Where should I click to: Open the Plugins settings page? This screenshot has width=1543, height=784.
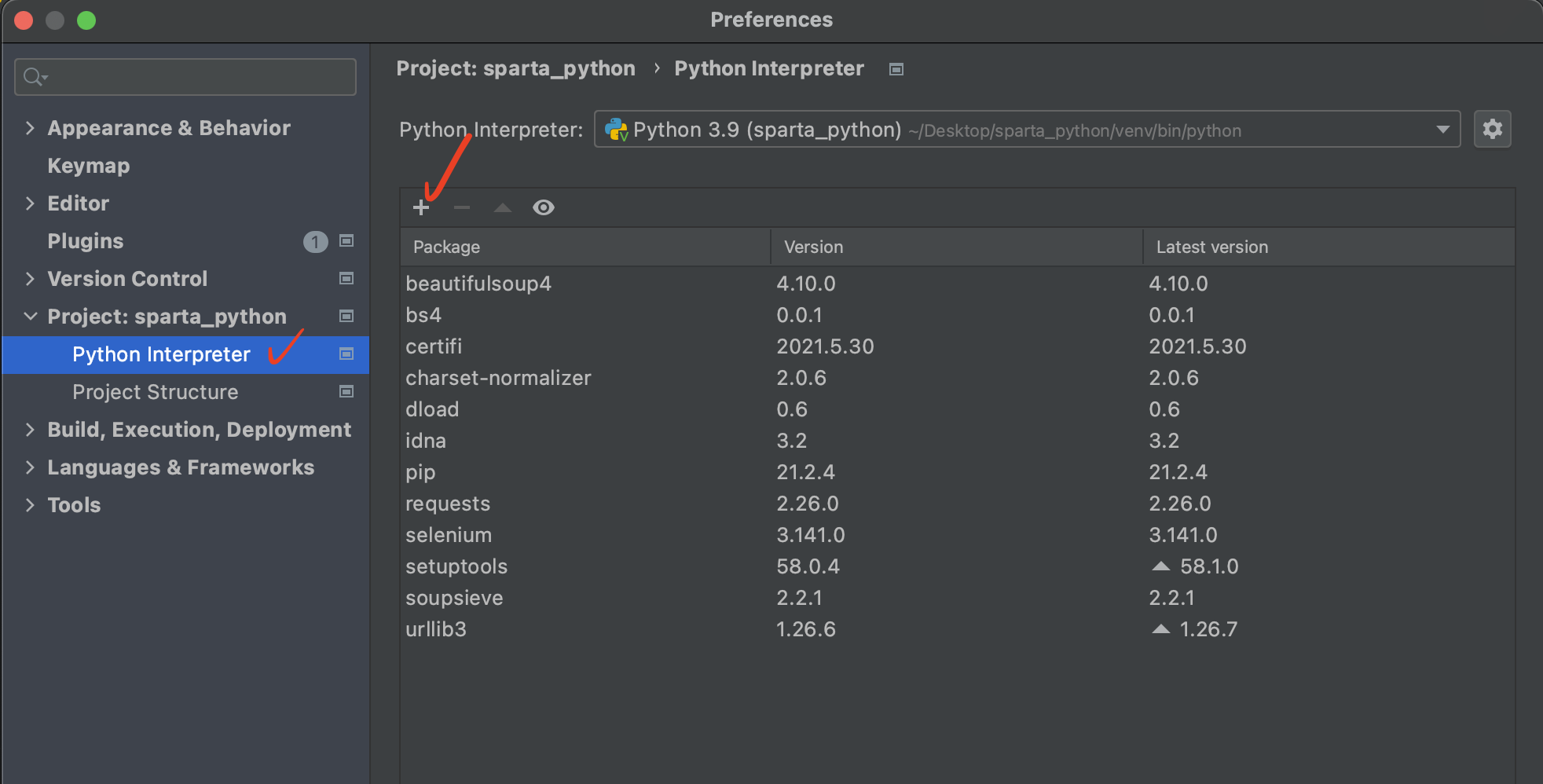click(x=86, y=241)
